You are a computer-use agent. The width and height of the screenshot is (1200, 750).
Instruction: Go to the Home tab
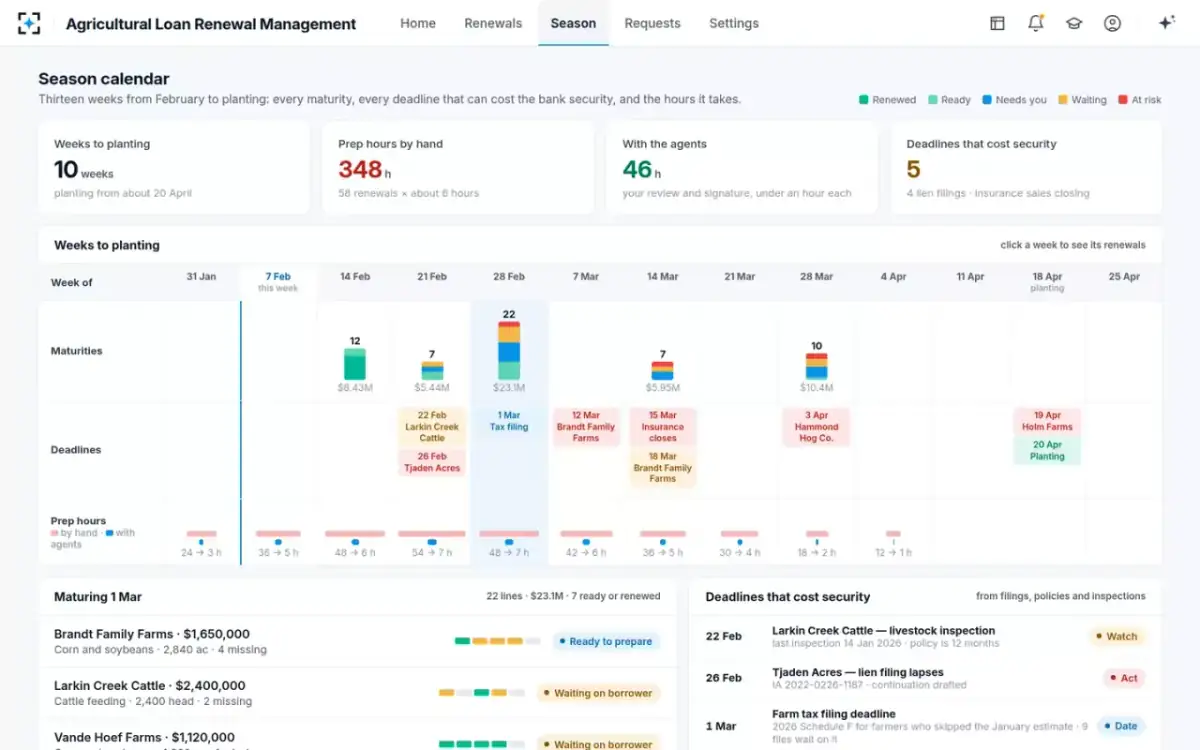click(x=418, y=23)
